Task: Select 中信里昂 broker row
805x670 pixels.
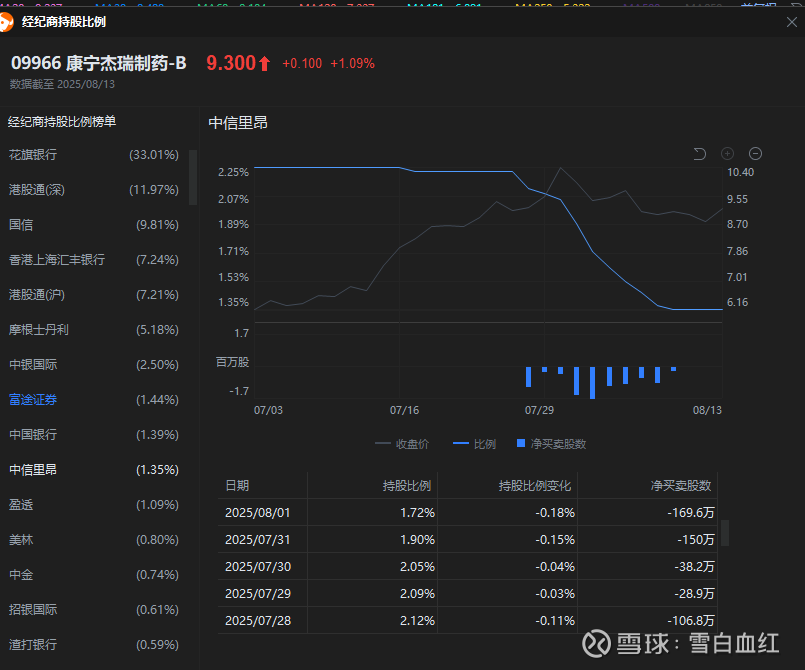Action: (x=94, y=470)
